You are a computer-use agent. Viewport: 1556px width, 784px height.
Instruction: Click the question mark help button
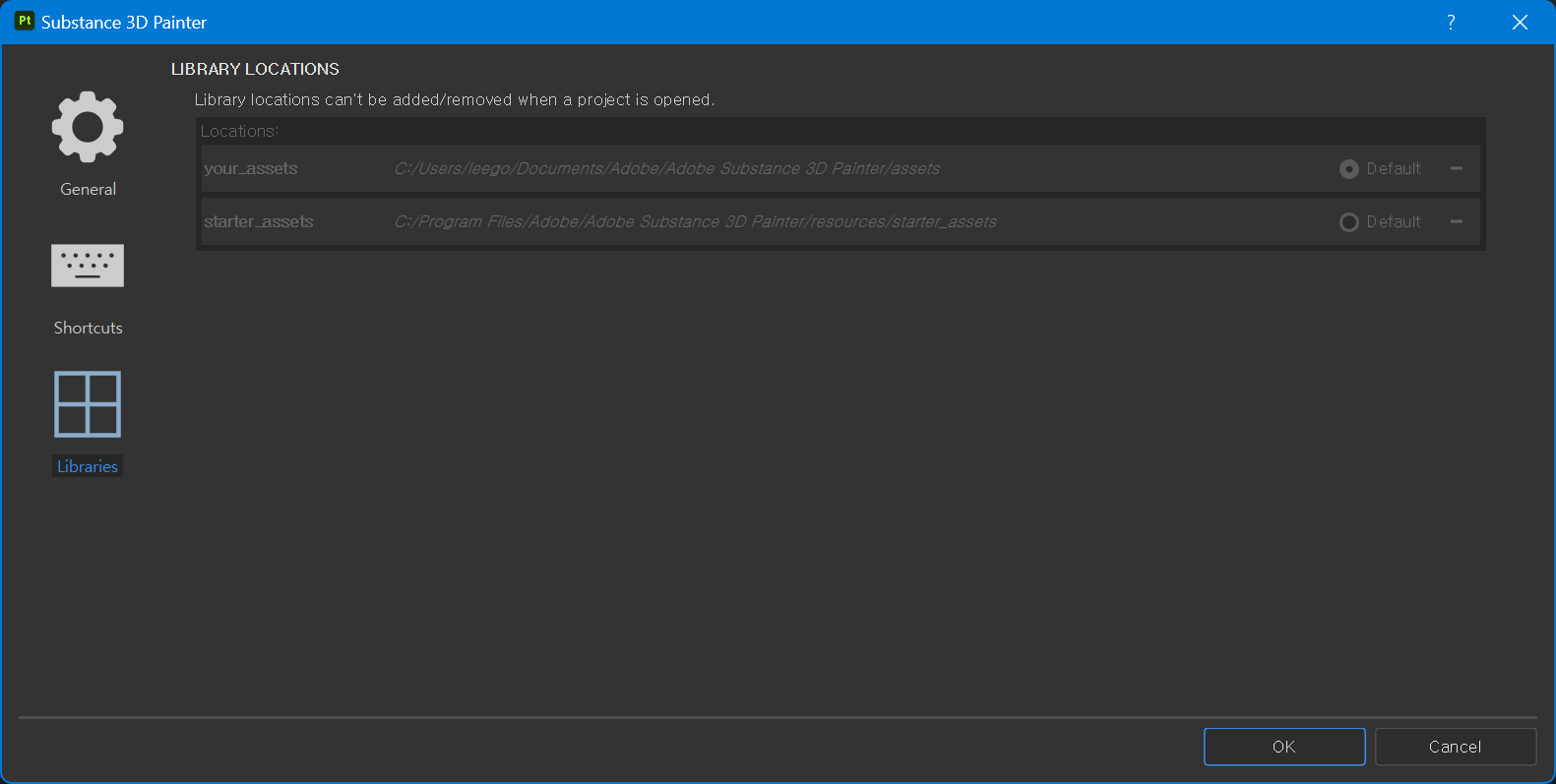tap(1451, 22)
